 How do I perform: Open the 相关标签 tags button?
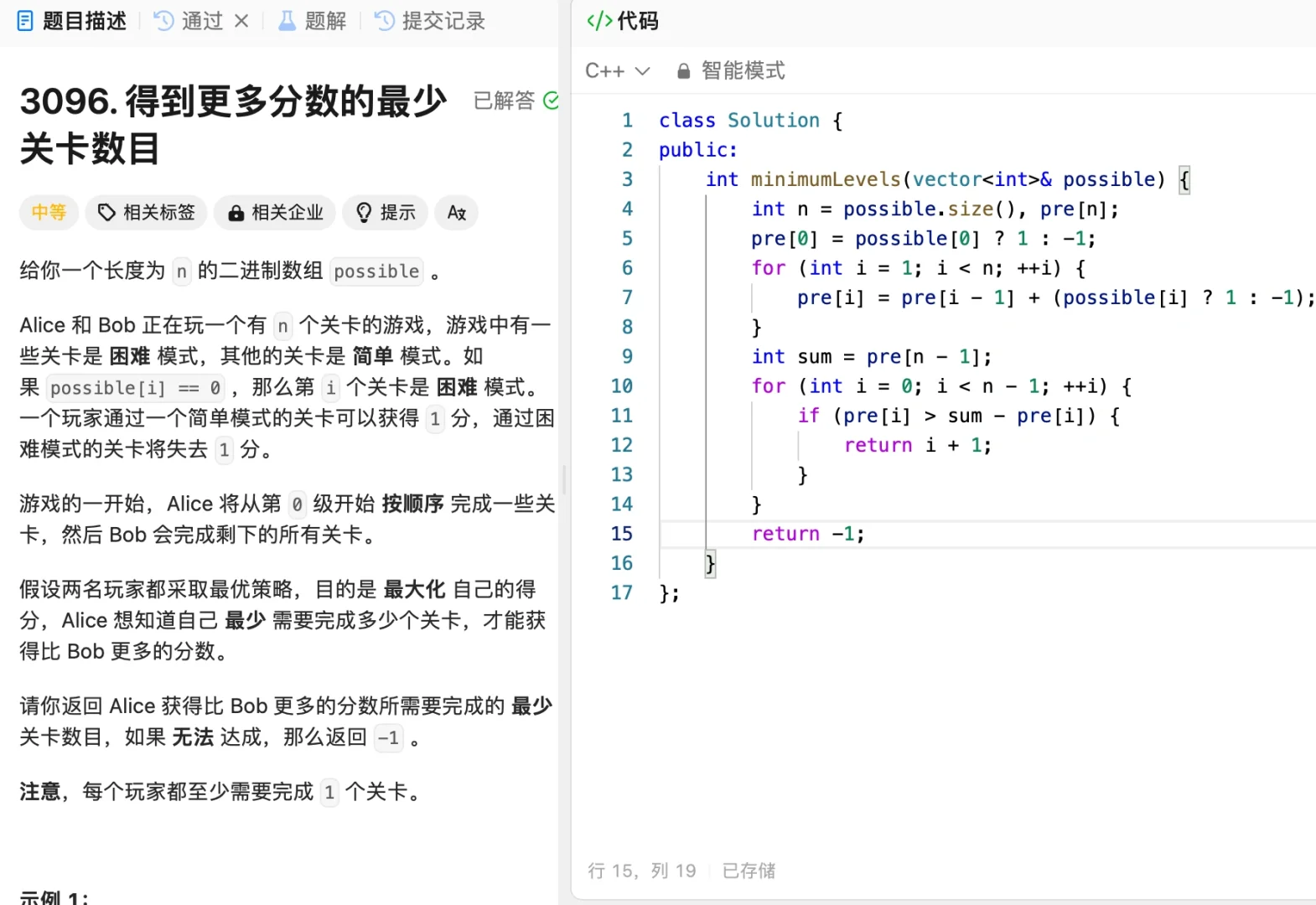(x=146, y=212)
